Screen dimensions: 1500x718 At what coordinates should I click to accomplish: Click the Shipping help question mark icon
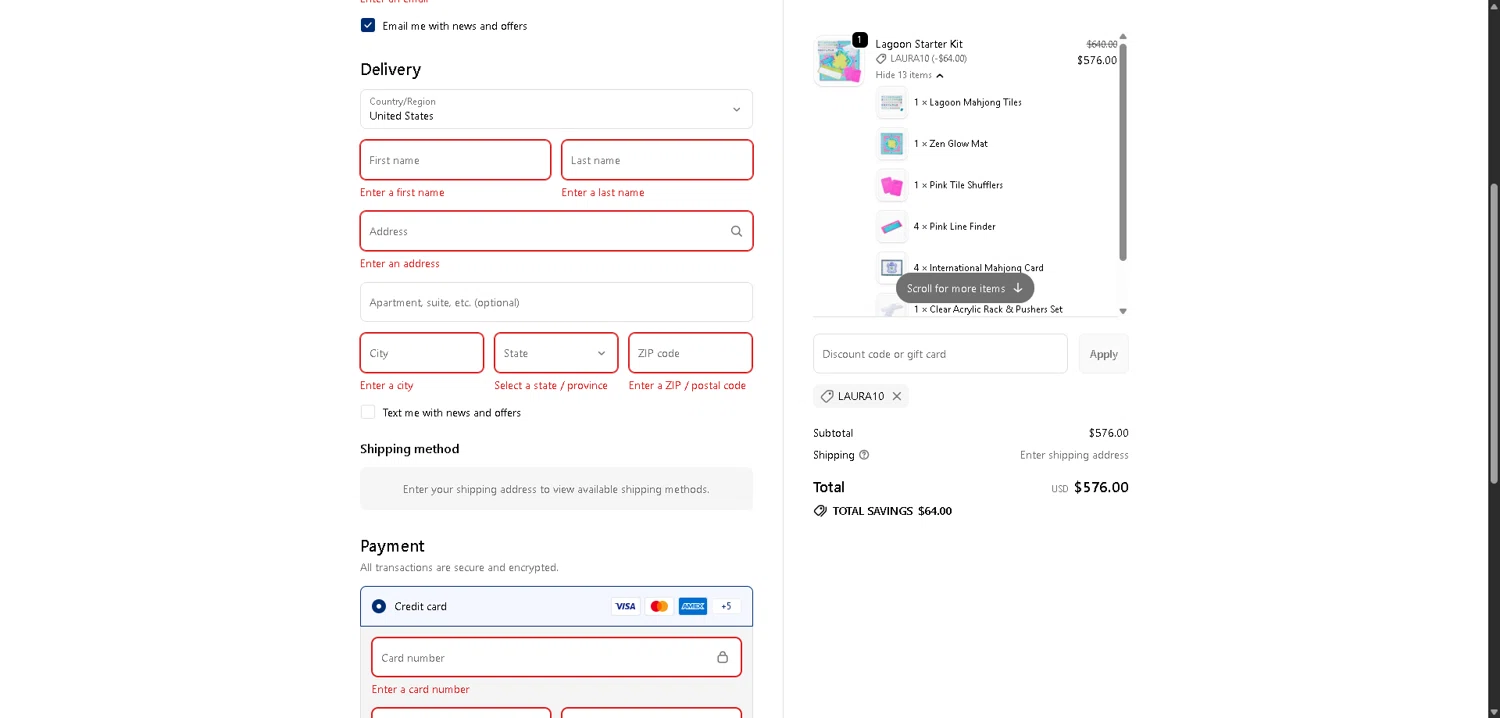point(864,455)
